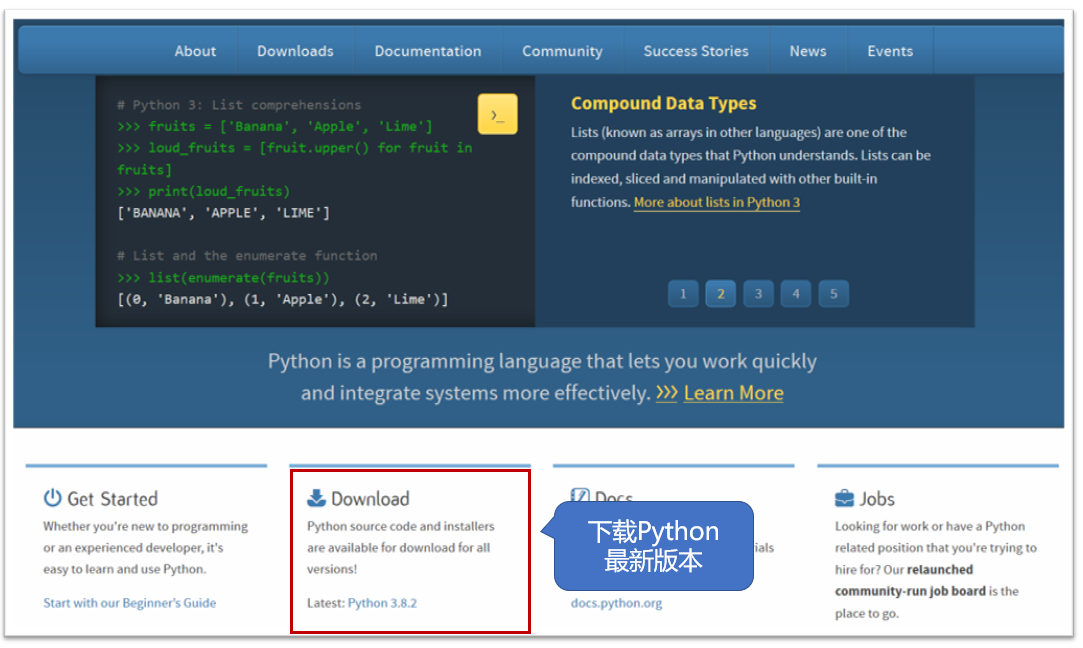Show slide 1 of the code carousel
Viewport: 1083px width, 648px height.
click(x=683, y=294)
